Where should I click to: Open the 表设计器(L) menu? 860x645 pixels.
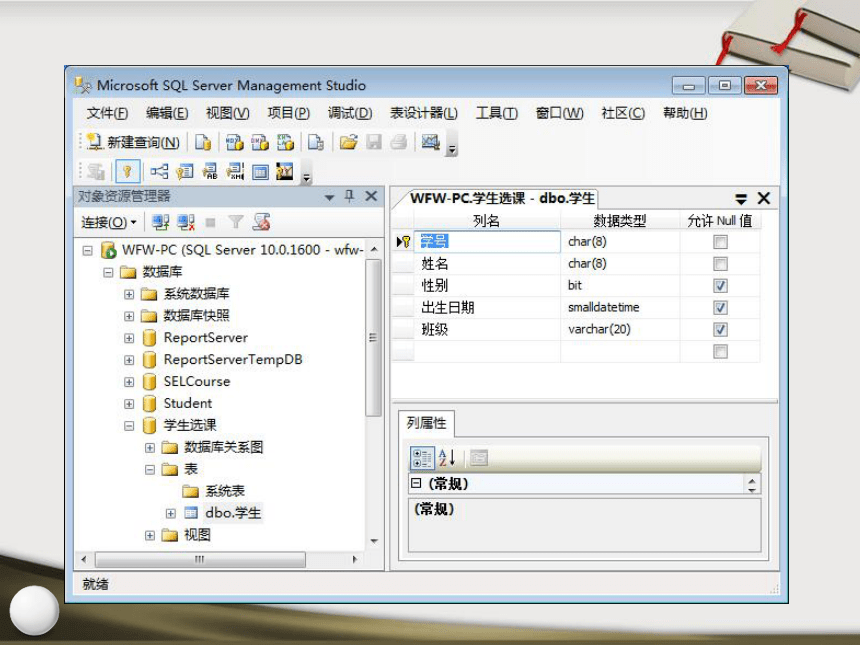(423, 113)
